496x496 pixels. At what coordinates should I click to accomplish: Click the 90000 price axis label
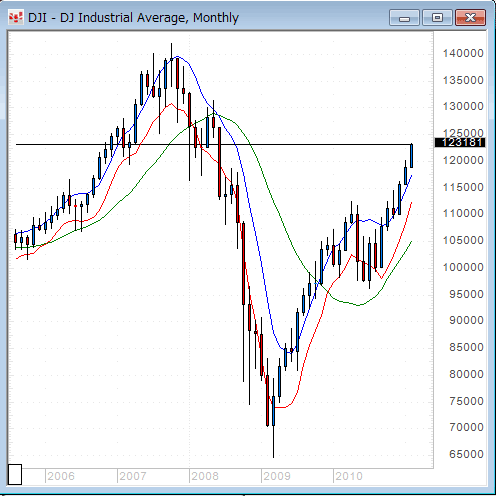[466, 320]
